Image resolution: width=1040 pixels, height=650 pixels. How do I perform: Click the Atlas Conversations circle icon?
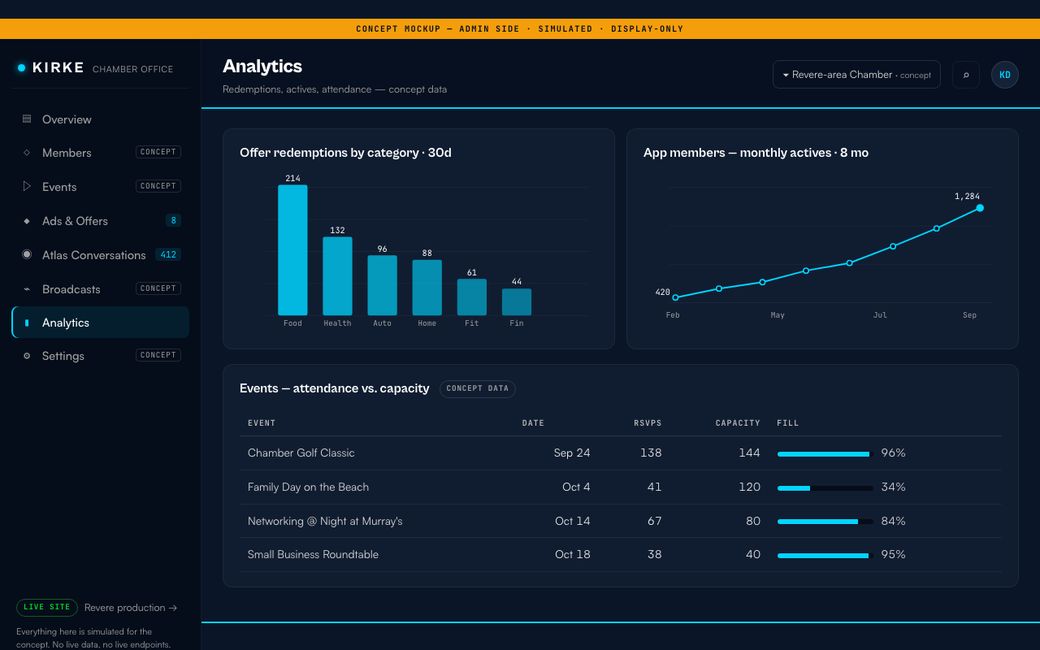pyautogui.click(x=27, y=255)
